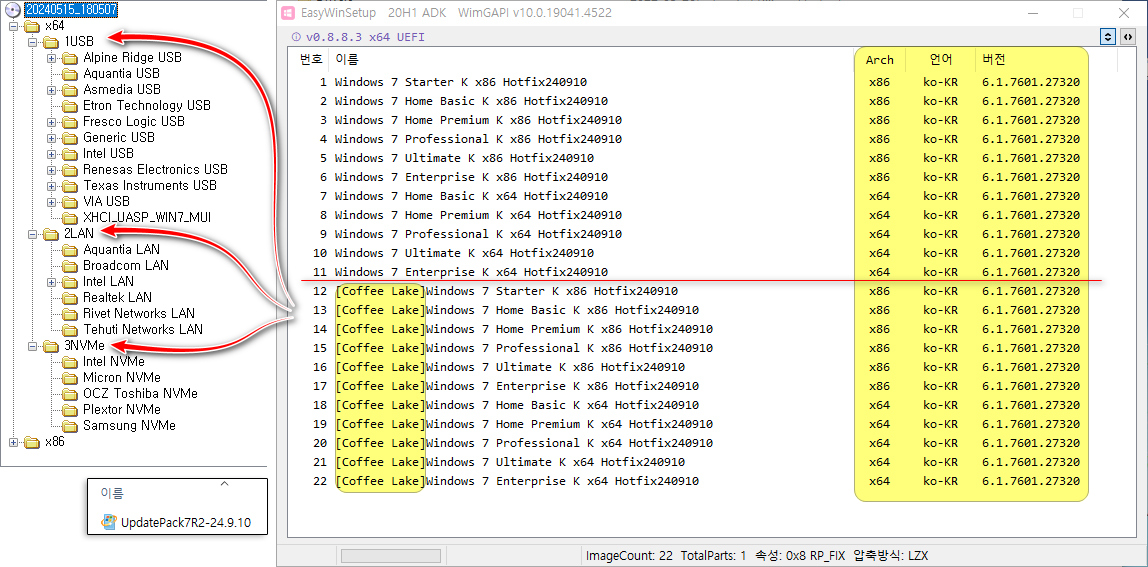The width and height of the screenshot is (1148, 567).
Task: Click the folder icon of Micron NVMe
Action: [x=70, y=378]
